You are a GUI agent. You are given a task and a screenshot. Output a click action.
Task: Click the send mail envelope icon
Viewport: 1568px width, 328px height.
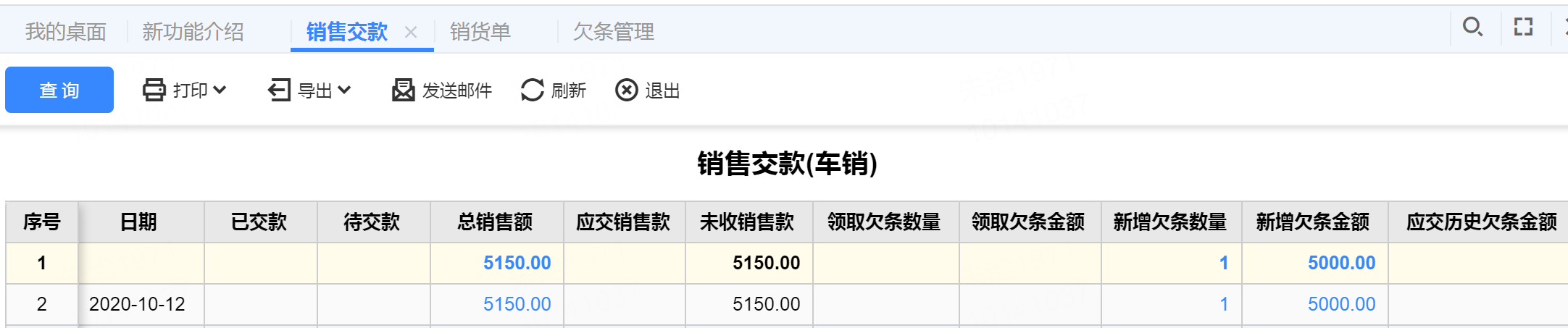tap(404, 91)
